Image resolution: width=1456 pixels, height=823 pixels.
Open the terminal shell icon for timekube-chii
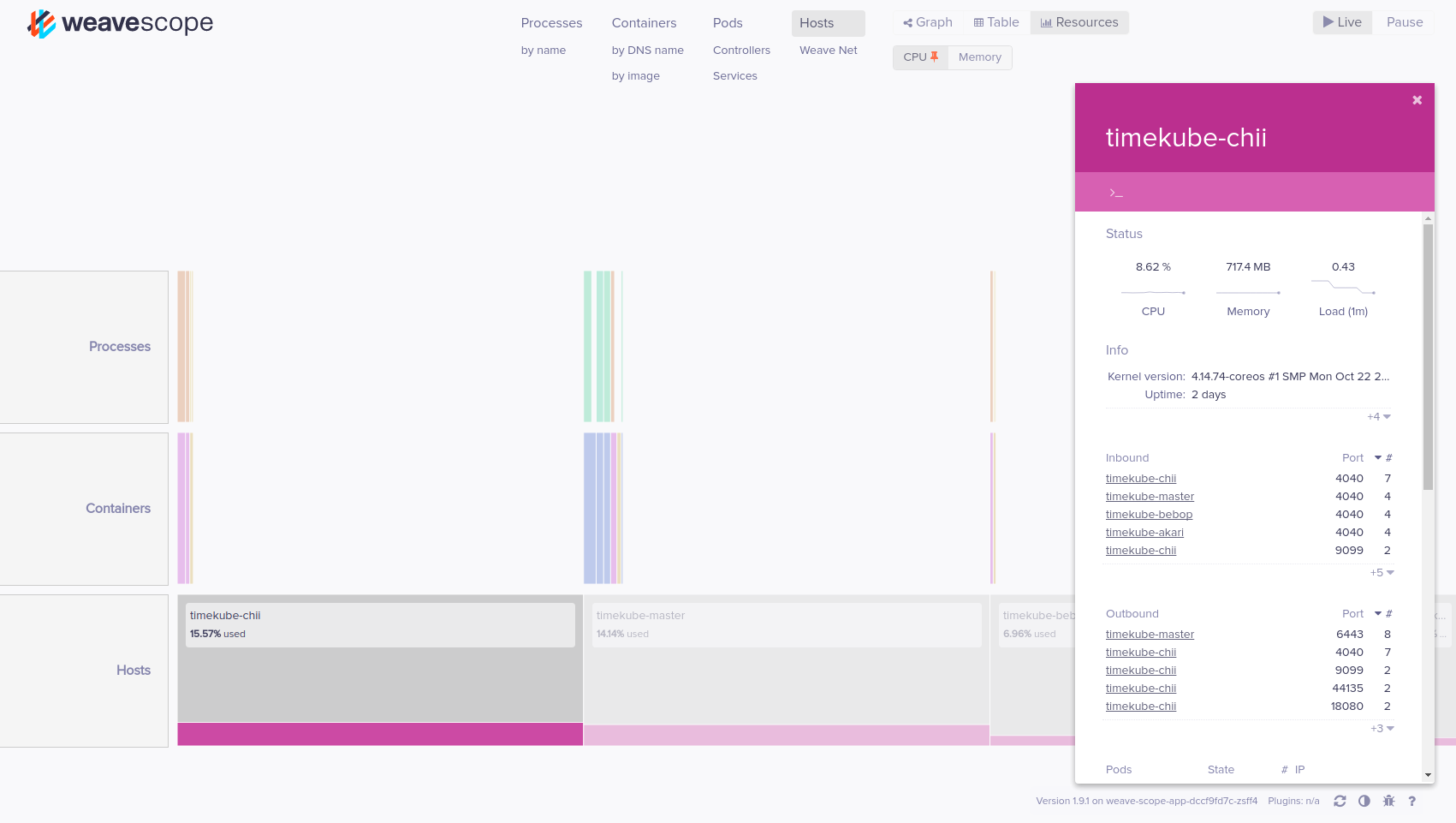click(1115, 193)
